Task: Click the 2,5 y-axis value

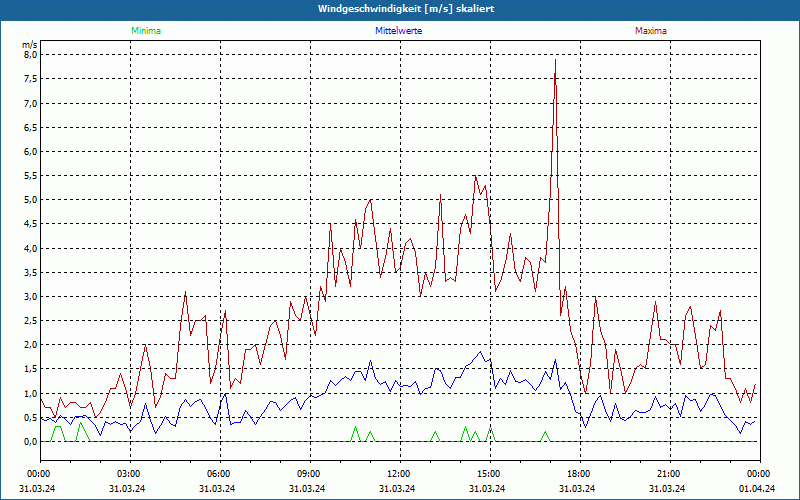Action: (31, 321)
